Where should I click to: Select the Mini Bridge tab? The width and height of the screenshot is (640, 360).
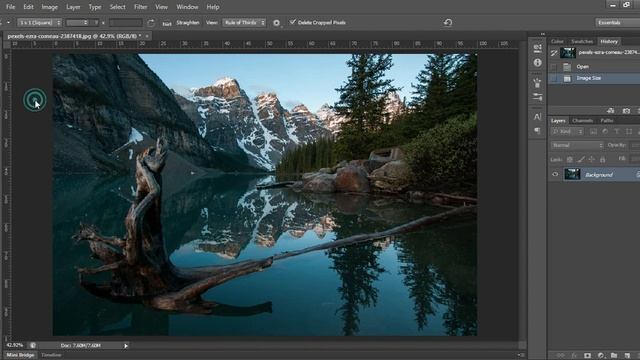pos(20,355)
